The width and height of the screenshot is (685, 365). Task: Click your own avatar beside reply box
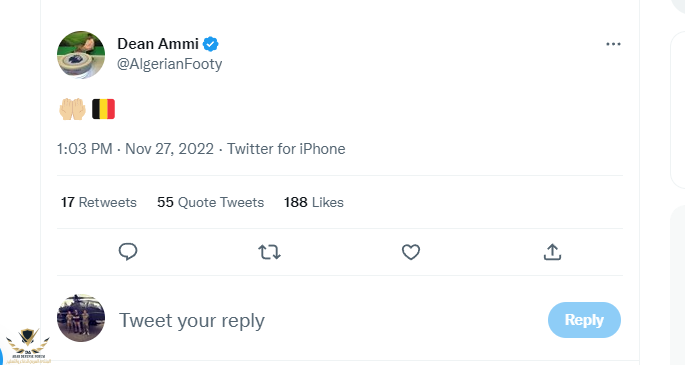pos(81,318)
